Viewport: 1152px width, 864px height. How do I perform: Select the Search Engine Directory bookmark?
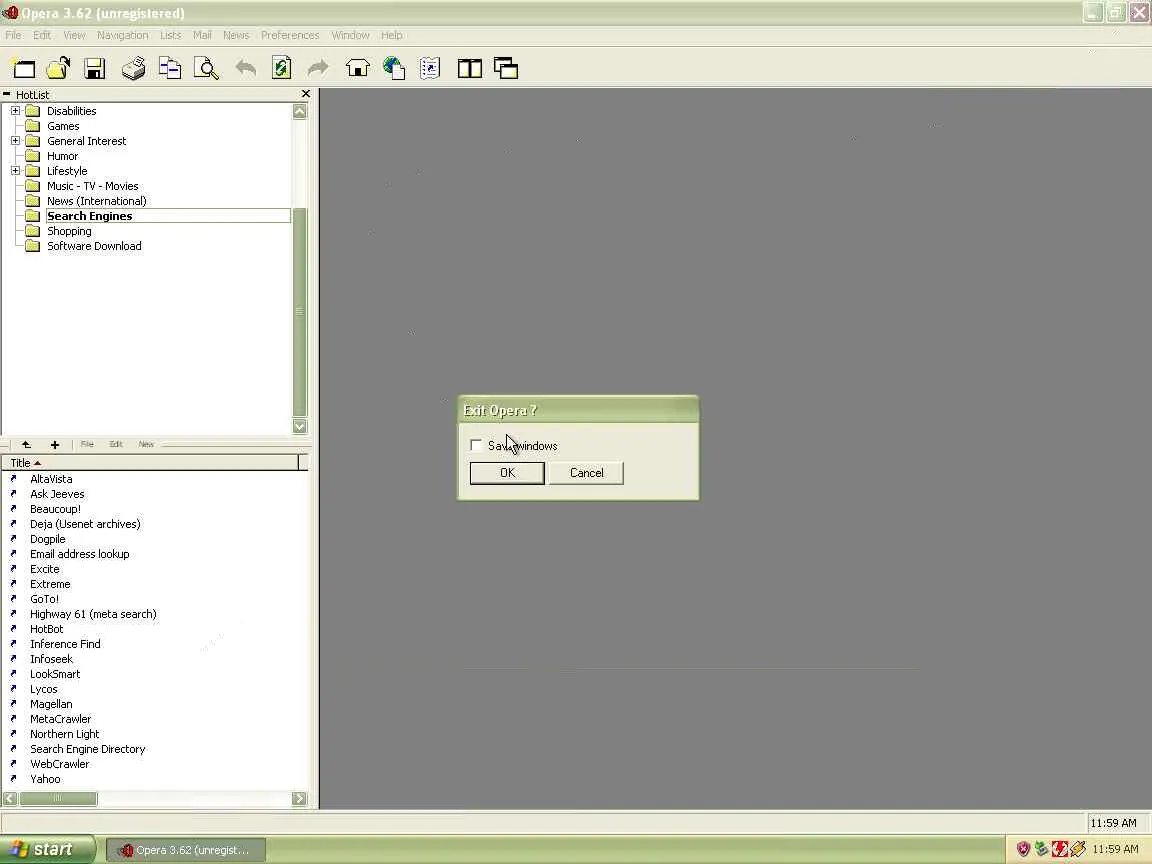(x=87, y=749)
